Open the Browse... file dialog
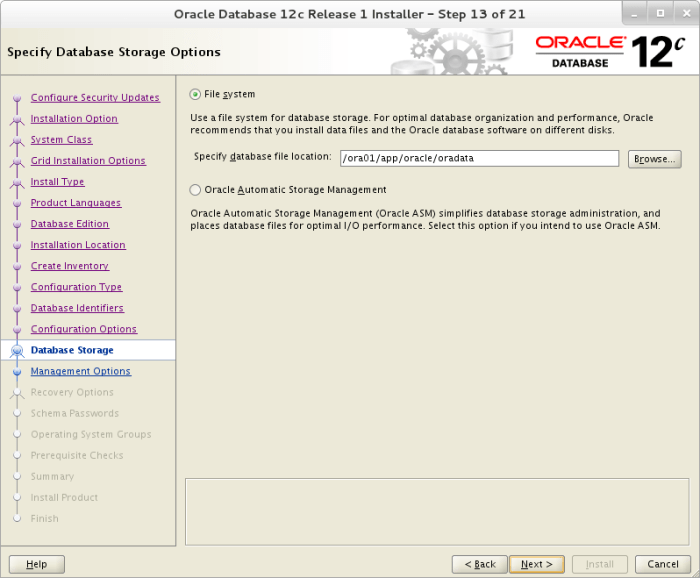 point(654,159)
